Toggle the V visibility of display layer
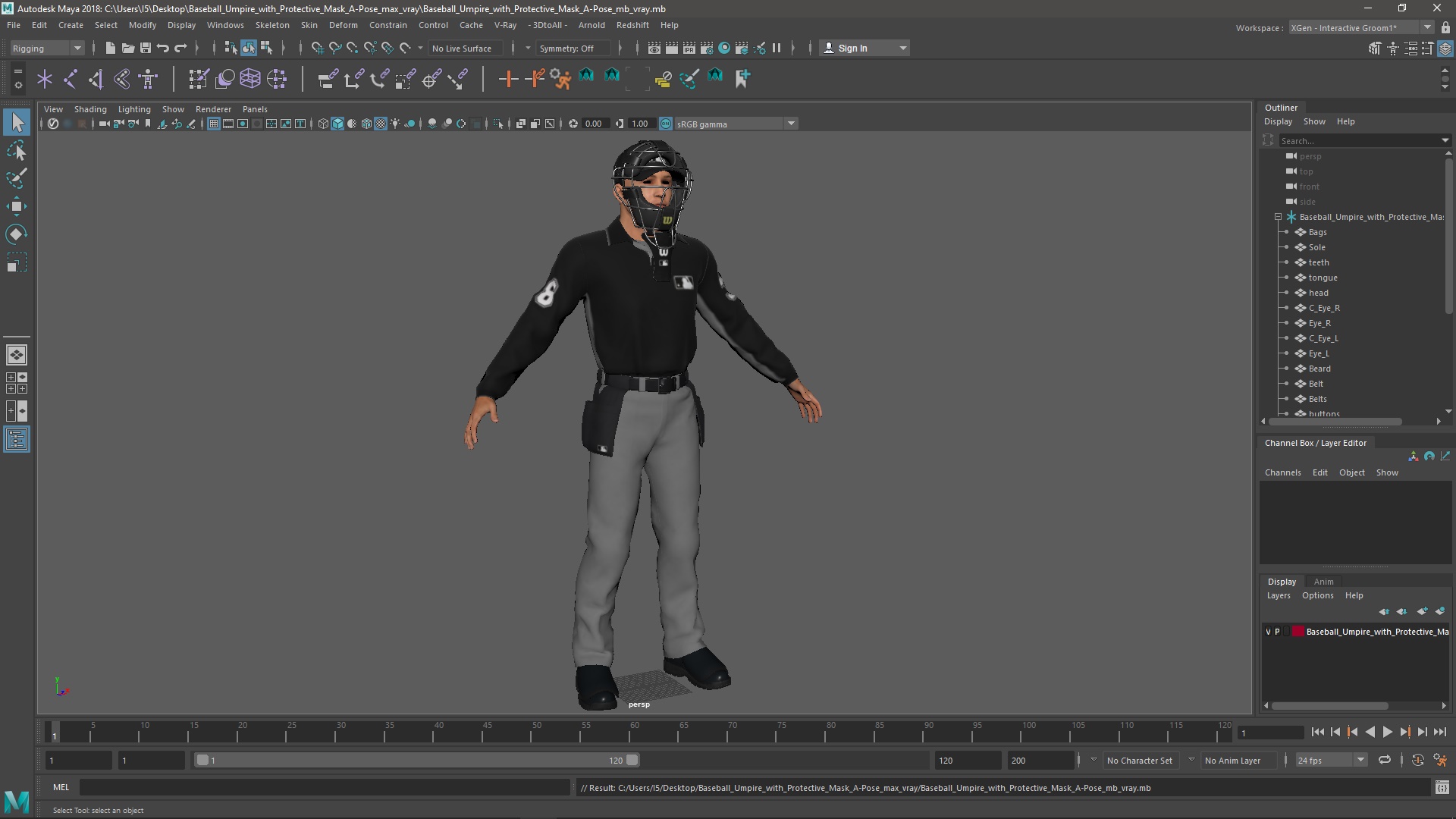The width and height of the screenshot is (1456, 819). tap(1268, 632)
